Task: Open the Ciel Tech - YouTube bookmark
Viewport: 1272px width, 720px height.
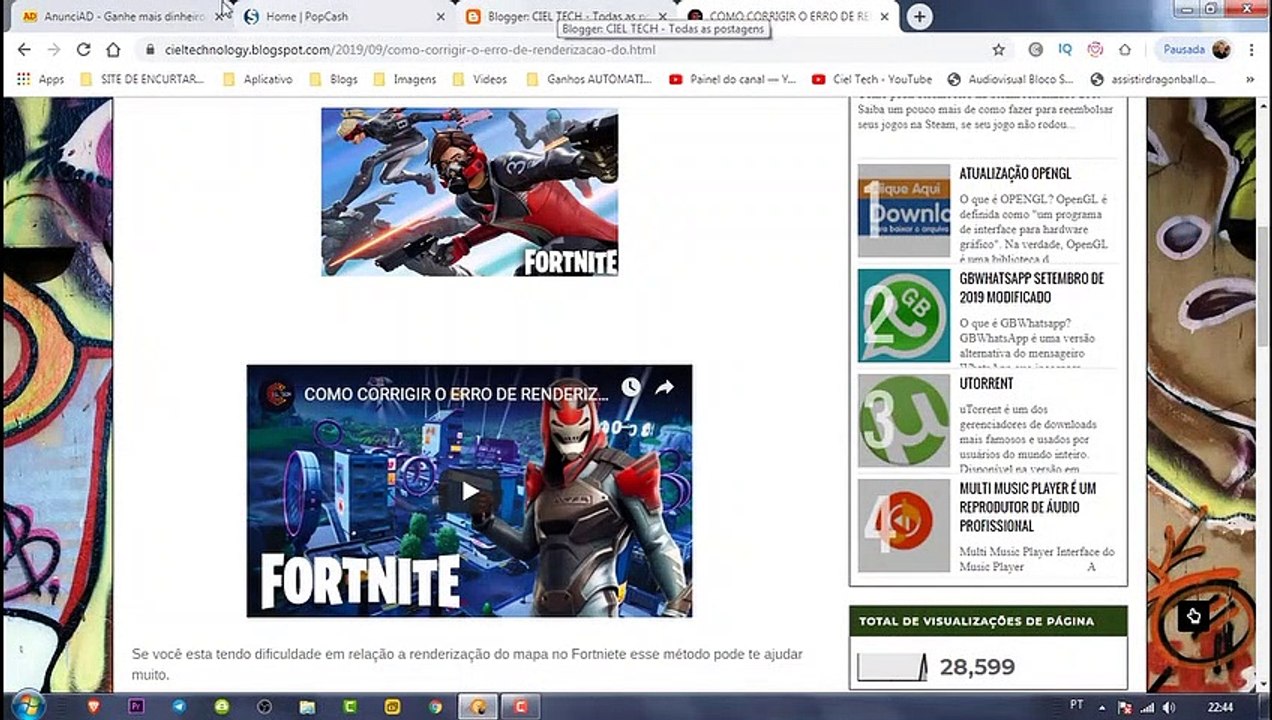Action: tap(872, 79)
